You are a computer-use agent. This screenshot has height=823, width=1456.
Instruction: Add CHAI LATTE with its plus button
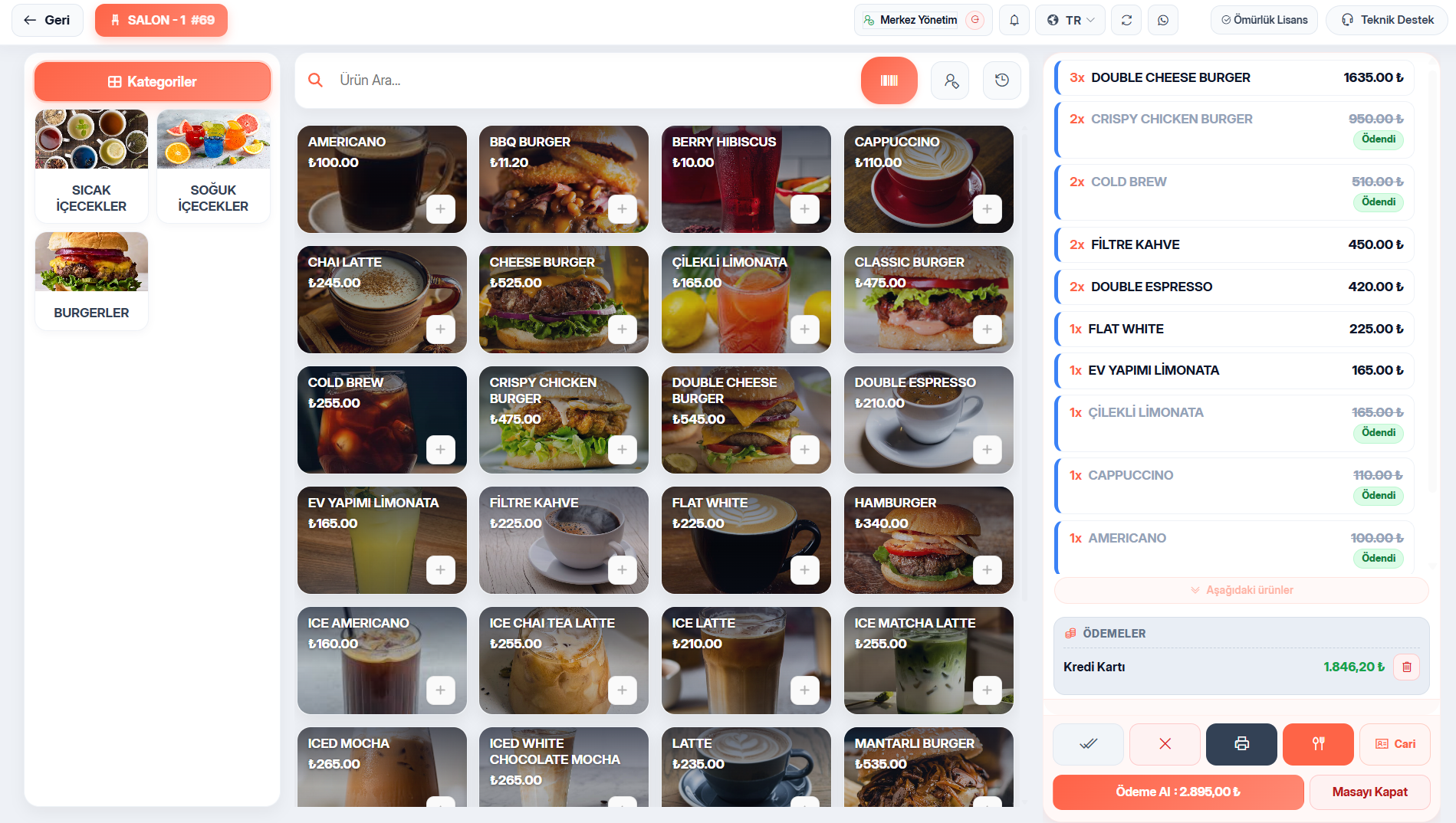pos(441,329)
